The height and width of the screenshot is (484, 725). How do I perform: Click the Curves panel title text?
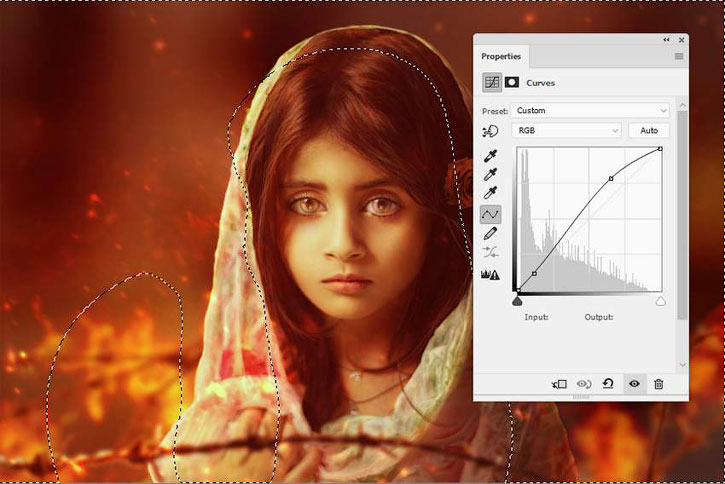(x=541, y=83)
